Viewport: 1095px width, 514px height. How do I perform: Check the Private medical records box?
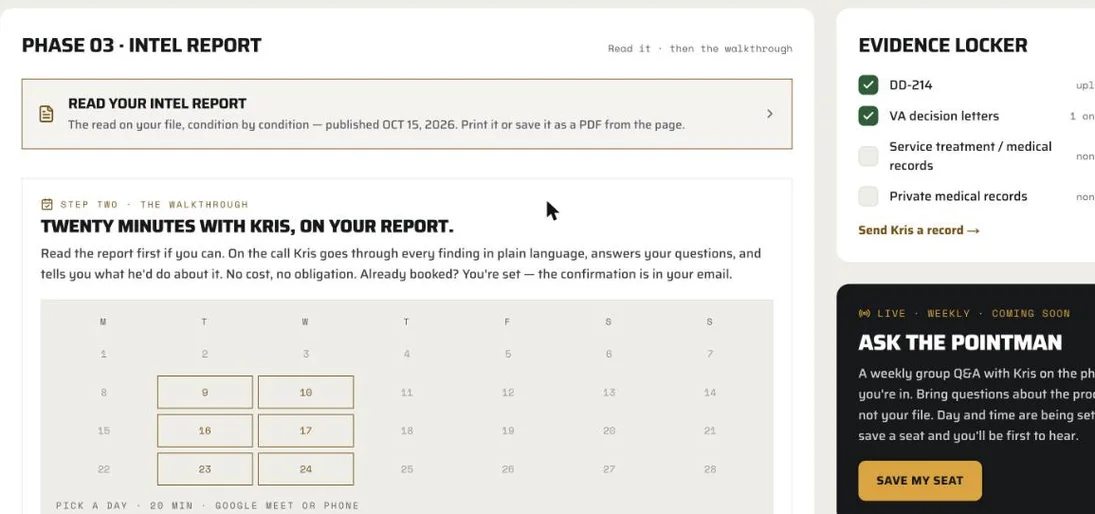(868, 196)
